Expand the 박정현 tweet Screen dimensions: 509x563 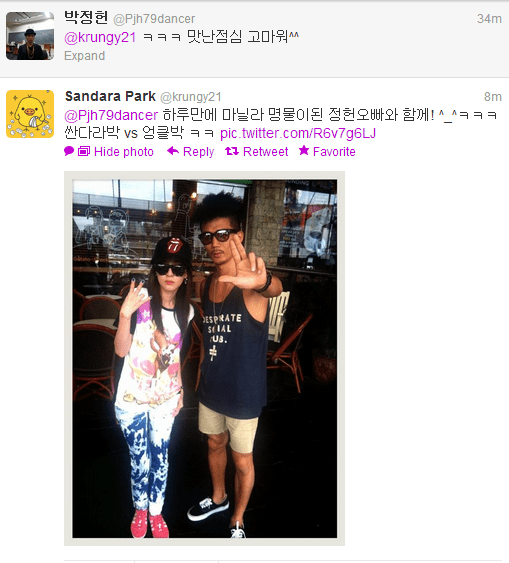click(x=85, y=56)
